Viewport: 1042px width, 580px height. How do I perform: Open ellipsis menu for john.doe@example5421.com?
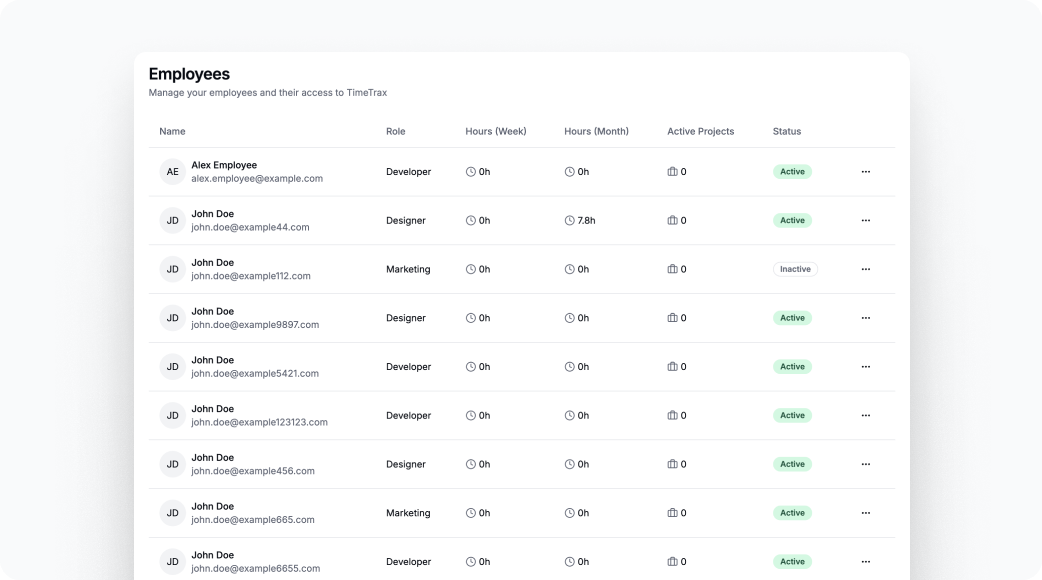point(865,367)
